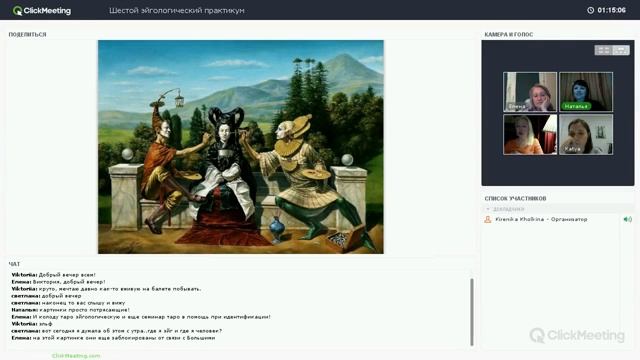
Task: Select Елена's camera thumbnail
Action: [x=530, y=92]
